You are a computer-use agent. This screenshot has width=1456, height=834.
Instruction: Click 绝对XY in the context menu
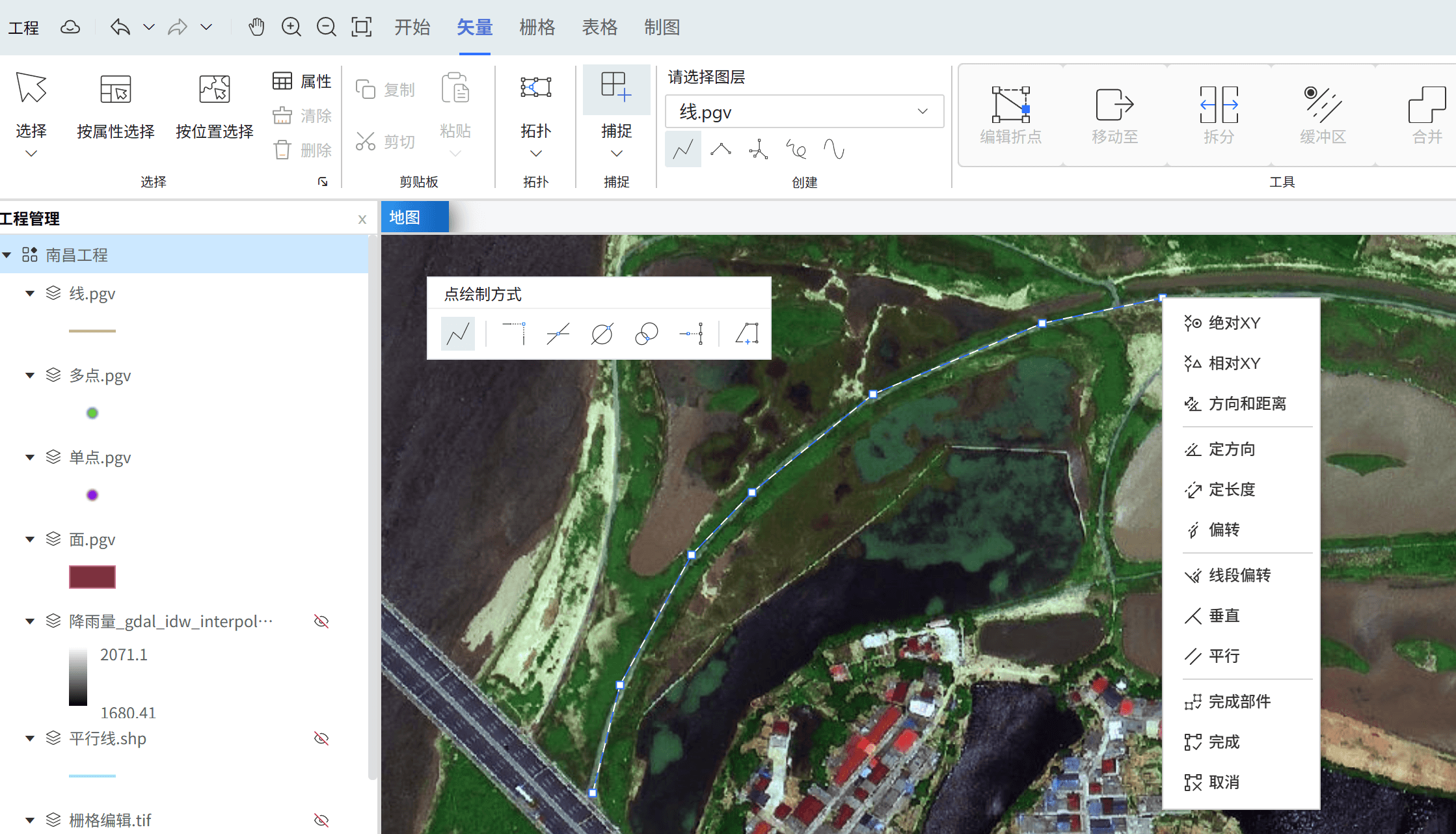(1234, 323)
